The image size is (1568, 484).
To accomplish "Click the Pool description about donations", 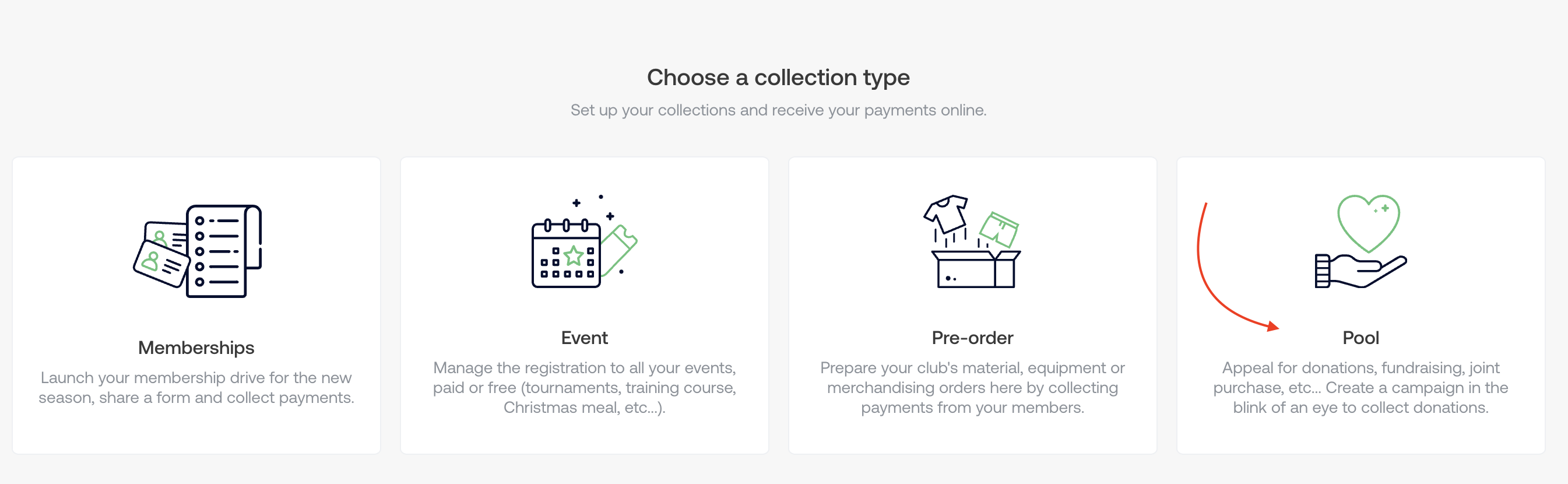I will tap(1360, 387).
